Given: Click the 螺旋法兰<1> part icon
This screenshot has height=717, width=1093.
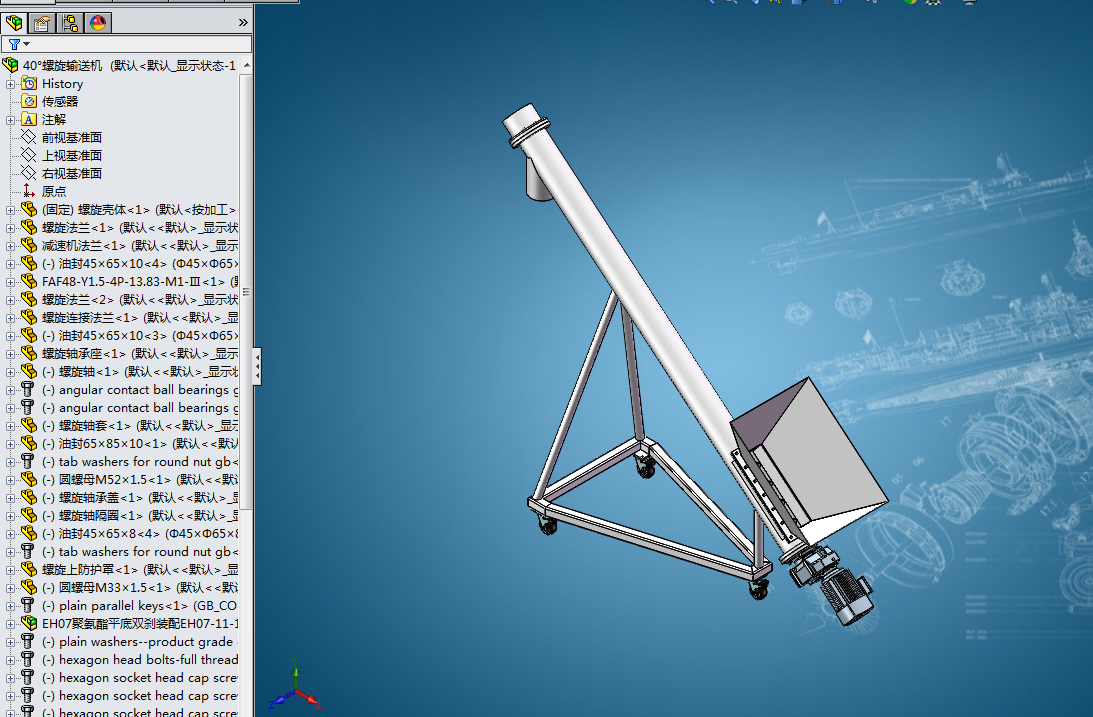Looking at the screenshot, I should coord(29,227).
